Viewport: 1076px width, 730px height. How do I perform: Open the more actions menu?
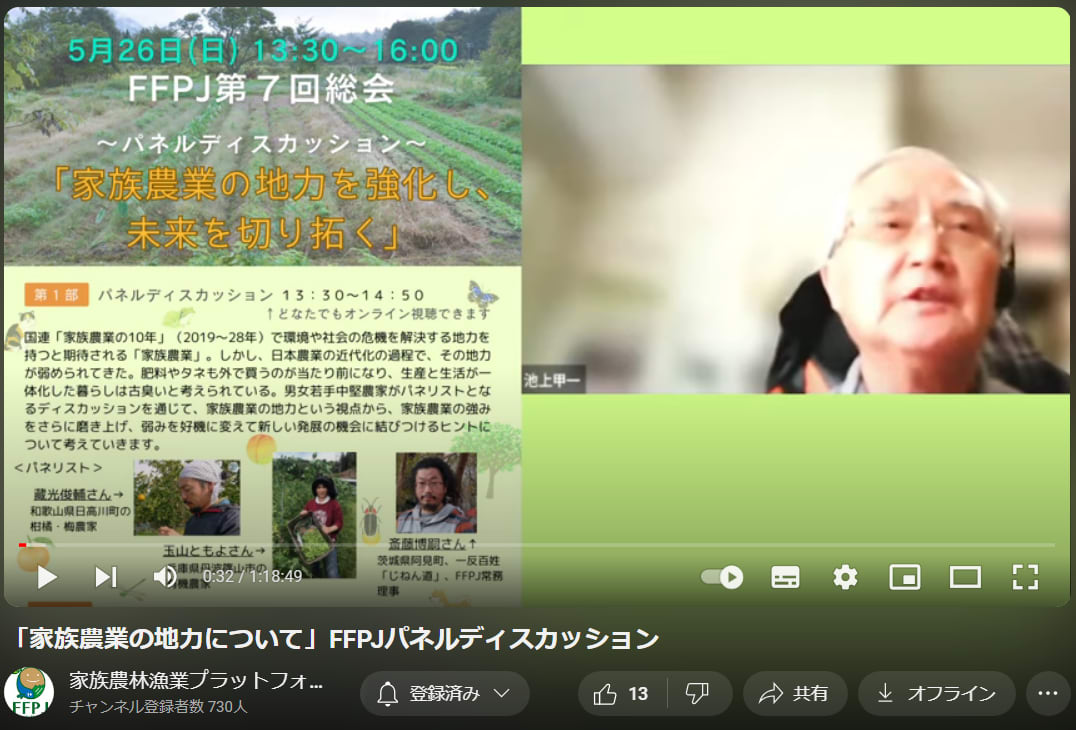click(x=1048, y=694)
